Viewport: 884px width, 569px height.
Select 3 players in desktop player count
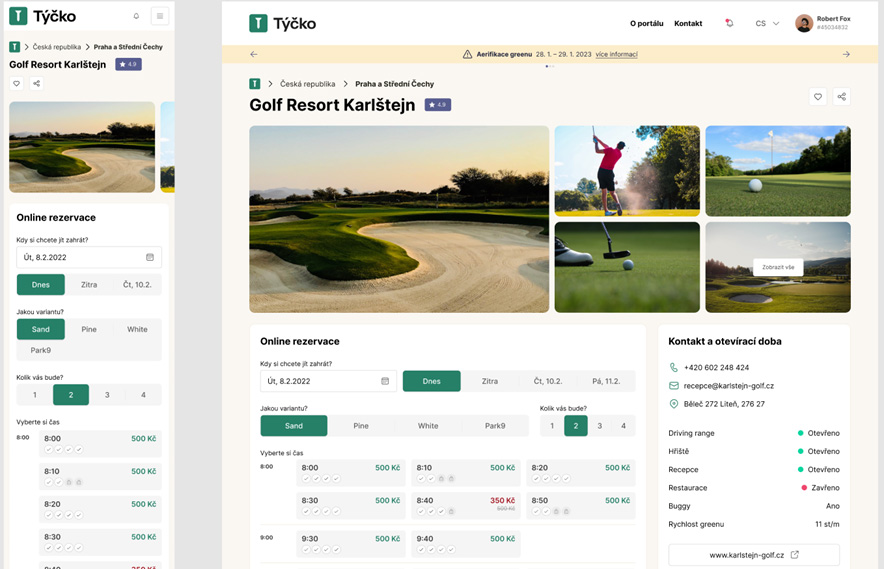point(599,426)
